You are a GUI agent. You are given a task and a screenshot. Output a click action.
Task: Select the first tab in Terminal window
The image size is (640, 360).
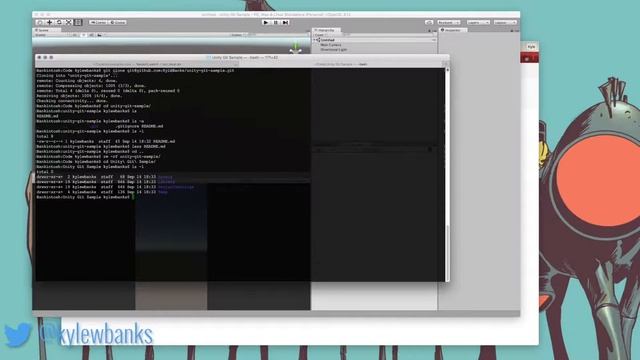click(x=137, y=64)
